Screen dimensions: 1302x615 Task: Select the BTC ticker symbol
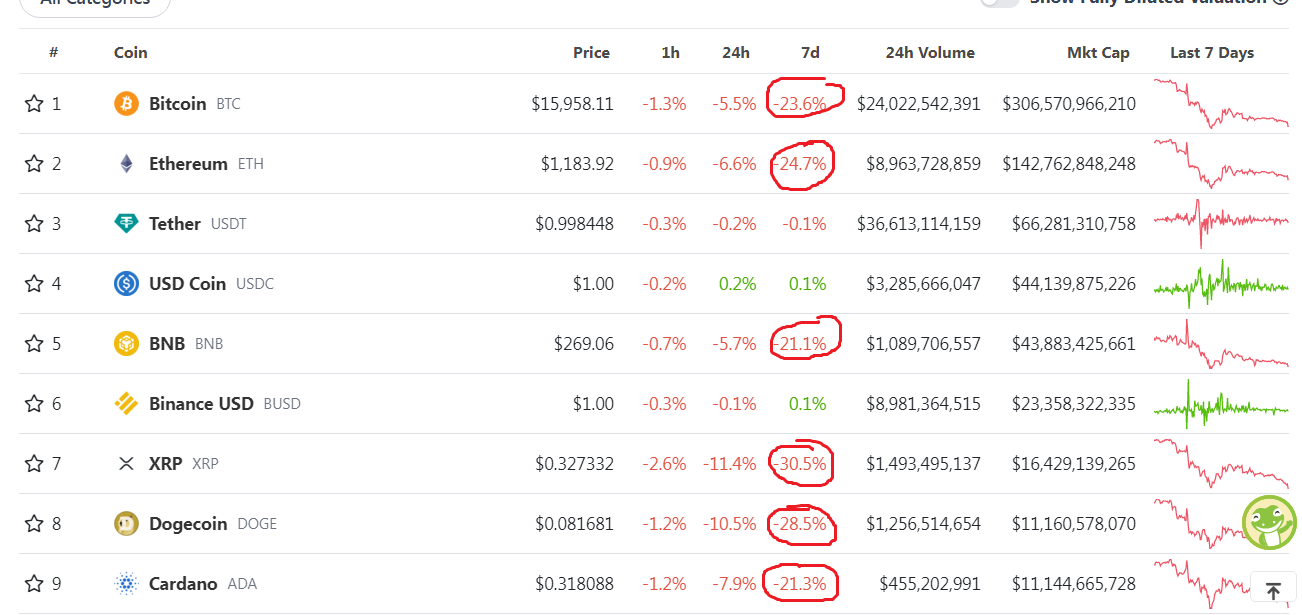(x=228, y=104)
